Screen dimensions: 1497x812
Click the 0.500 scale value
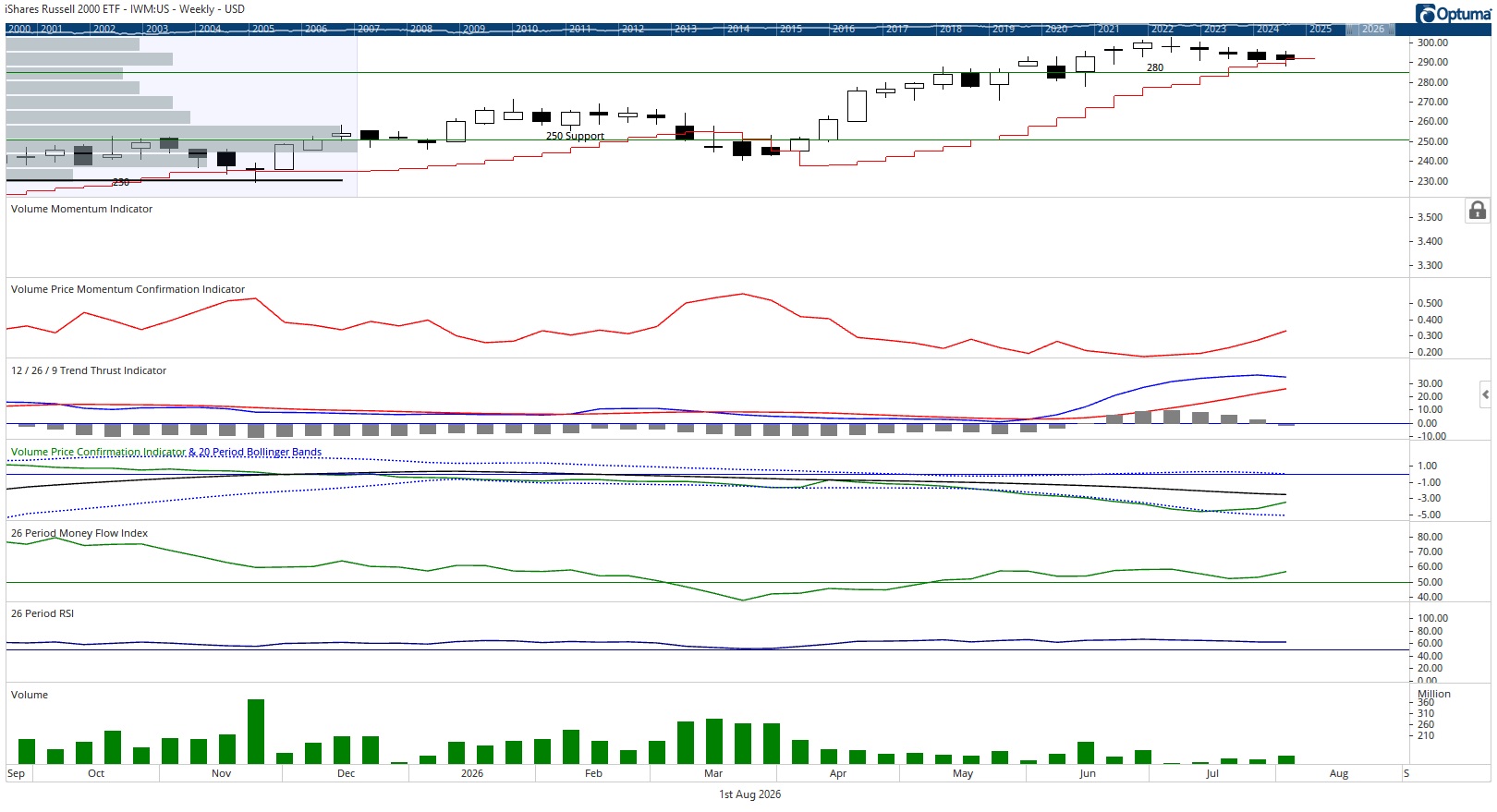pyautogui.click(x=1430, y=303)
